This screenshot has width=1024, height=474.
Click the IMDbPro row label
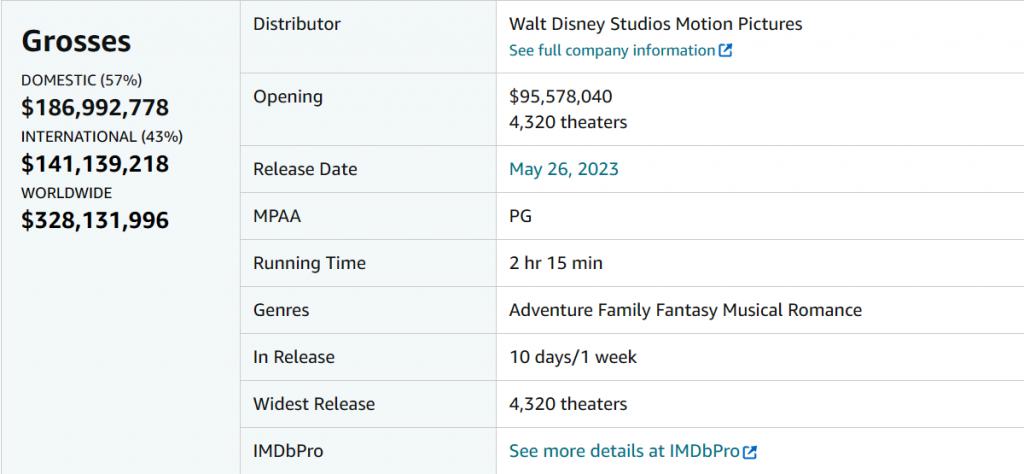(x=288, y=451)
